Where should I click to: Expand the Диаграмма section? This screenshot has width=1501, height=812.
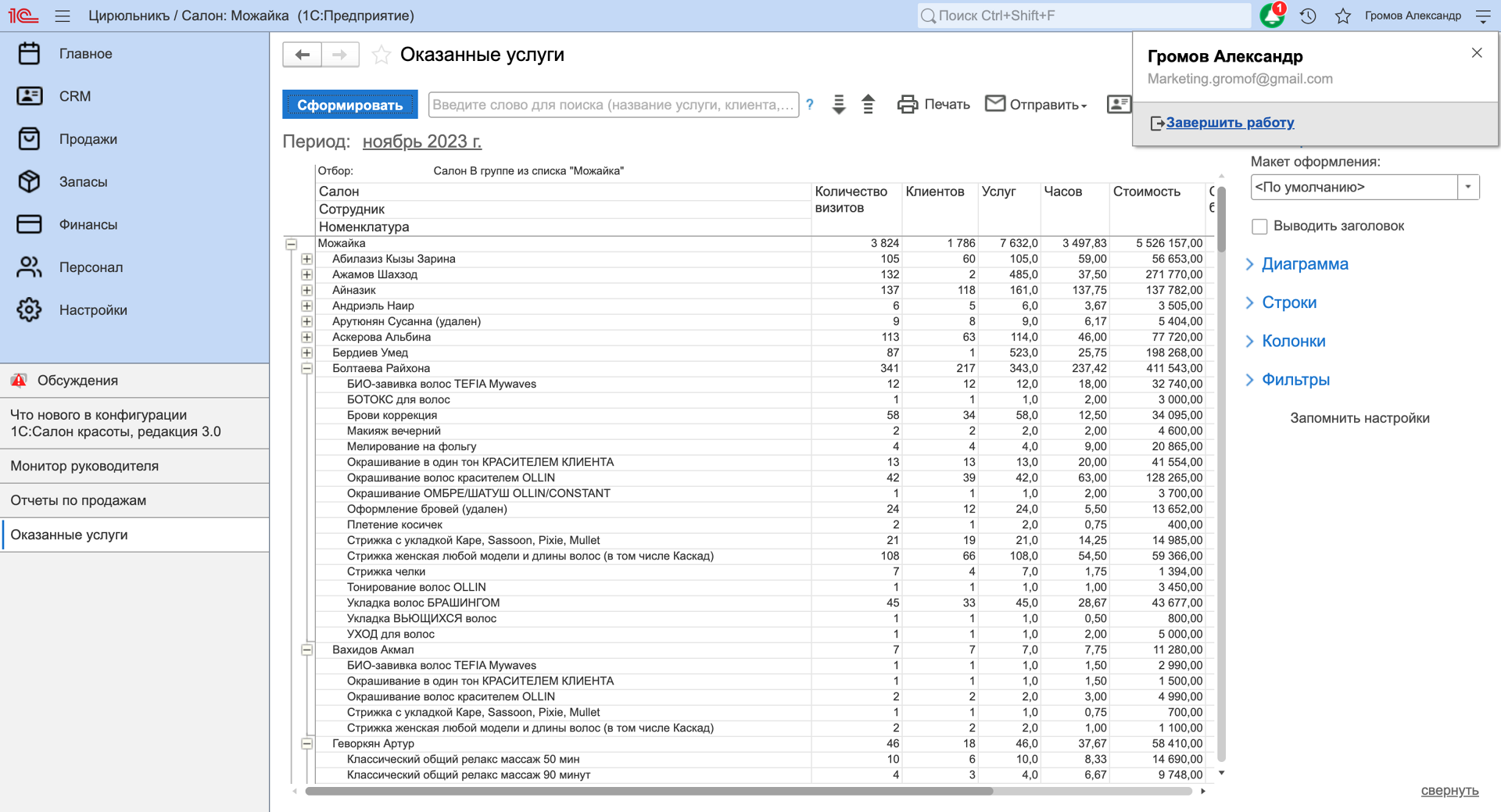pos(1305,264)
